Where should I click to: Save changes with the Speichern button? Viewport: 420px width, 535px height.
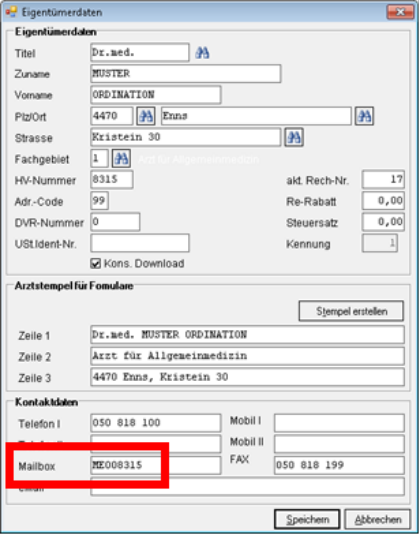(307, 519)
